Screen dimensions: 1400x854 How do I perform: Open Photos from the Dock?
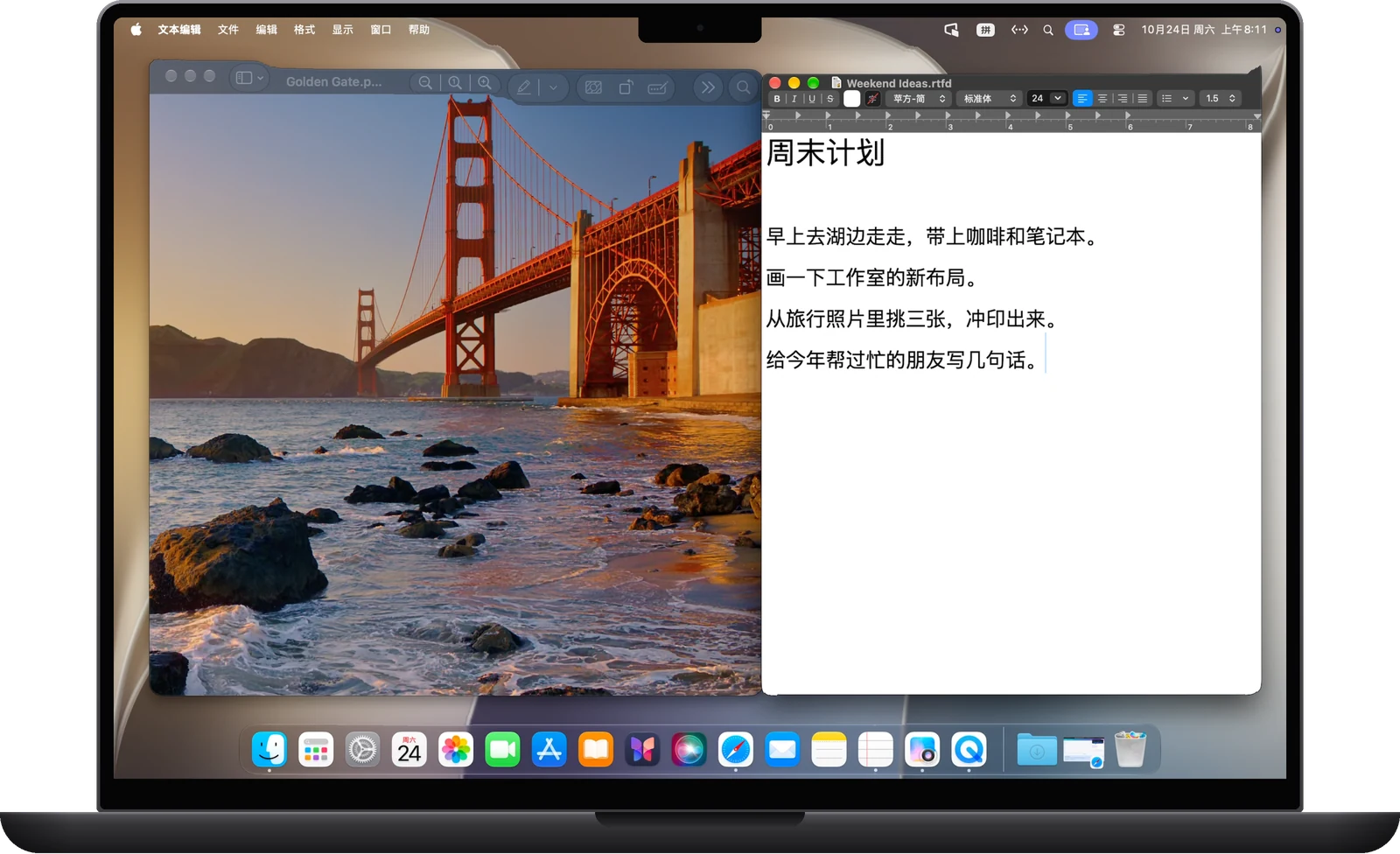click(456, 750)
